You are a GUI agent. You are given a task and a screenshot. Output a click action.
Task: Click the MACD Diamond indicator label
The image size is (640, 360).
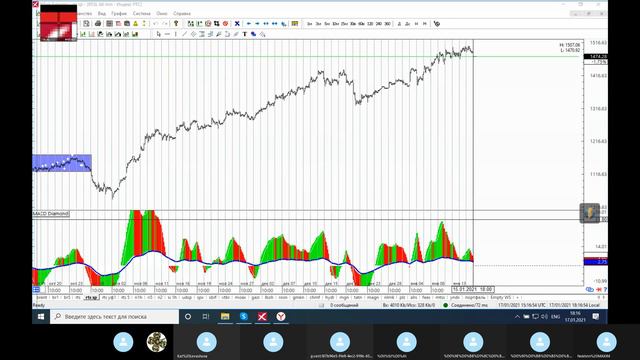(51, 214)
